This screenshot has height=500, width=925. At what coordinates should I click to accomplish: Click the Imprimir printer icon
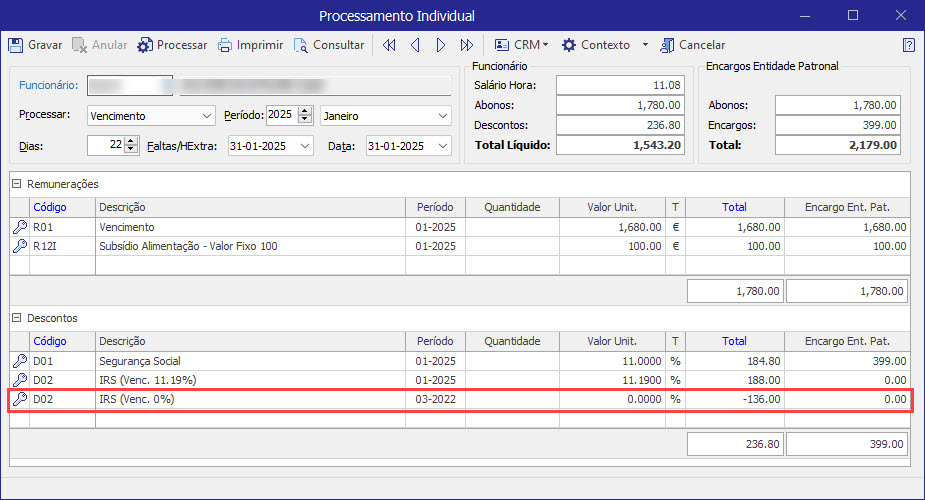225,45
